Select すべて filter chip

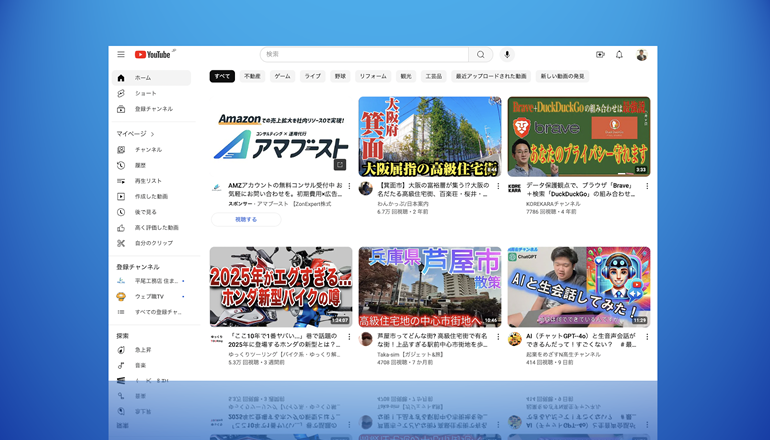pyautogui.click(x=222, y=76)
